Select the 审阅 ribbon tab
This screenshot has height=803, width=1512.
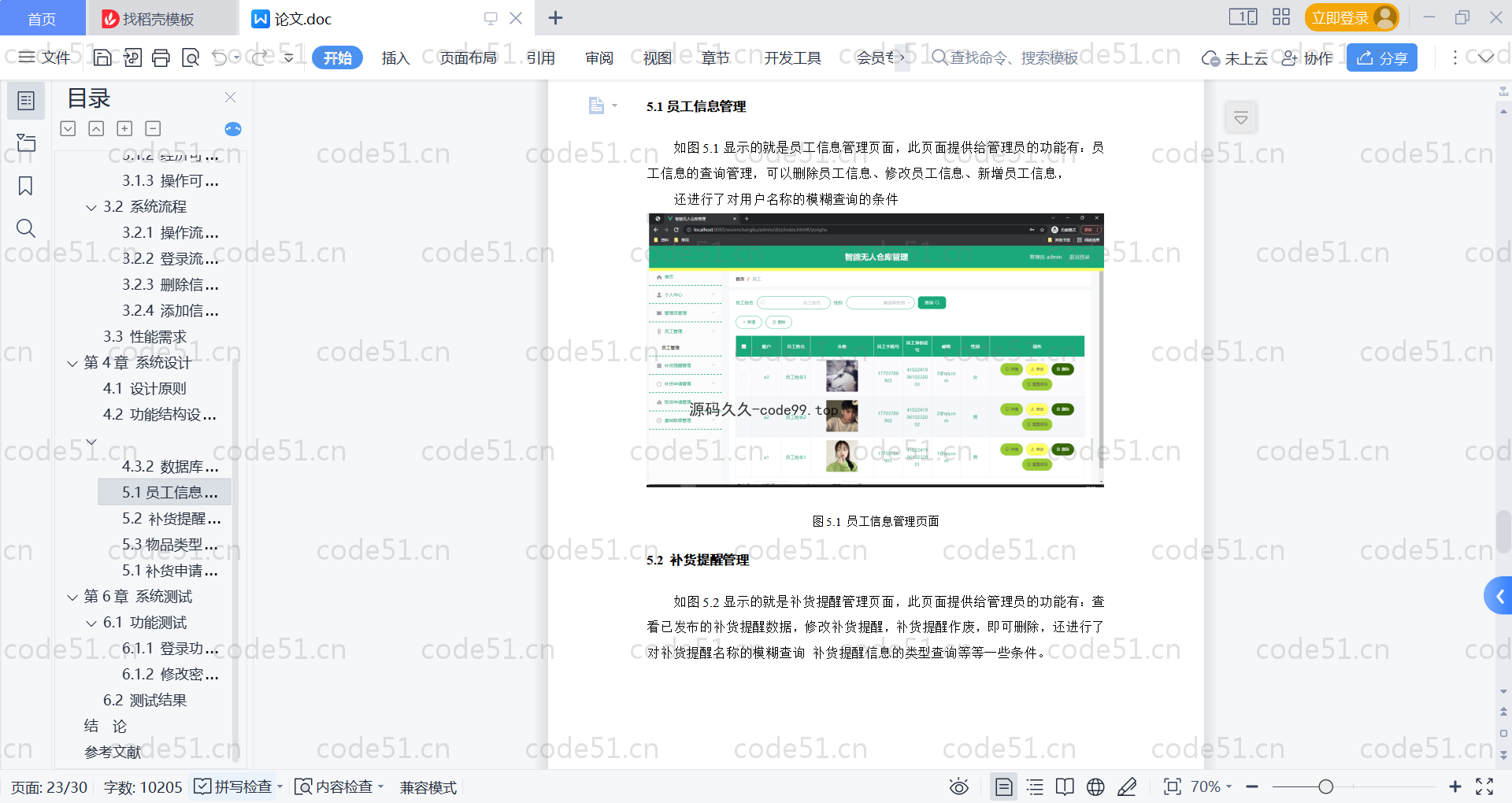click(x=599, y=57)
